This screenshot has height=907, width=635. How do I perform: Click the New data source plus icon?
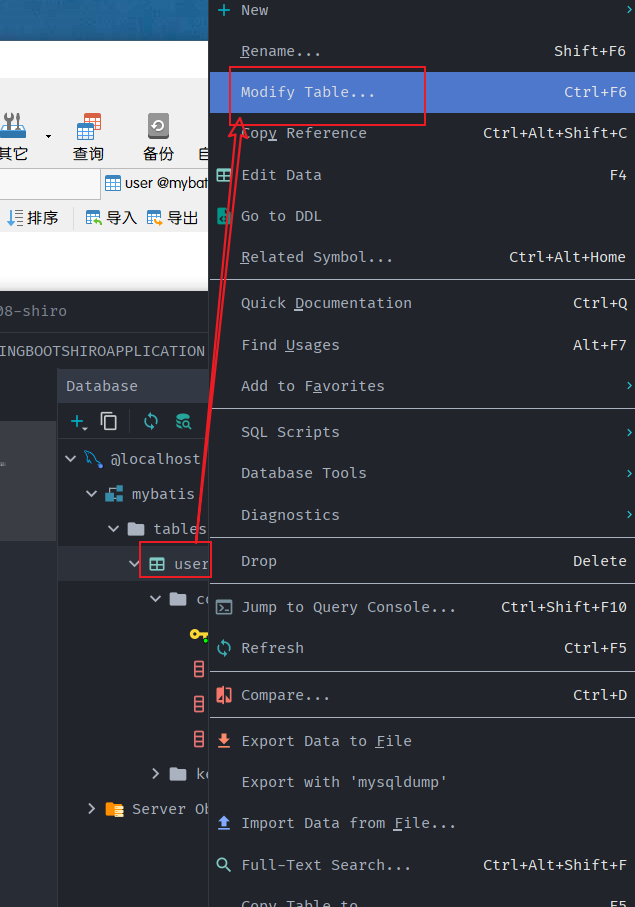point(77,422)
